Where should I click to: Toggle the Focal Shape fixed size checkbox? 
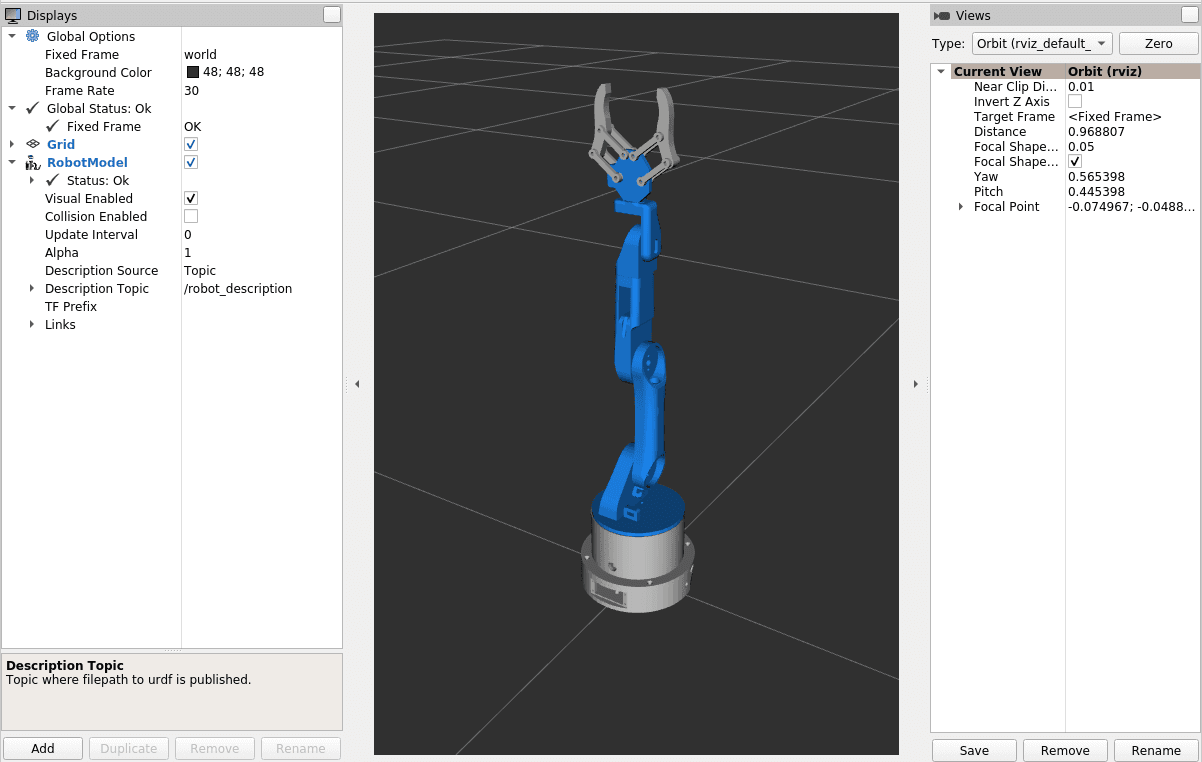[1075, 162]
